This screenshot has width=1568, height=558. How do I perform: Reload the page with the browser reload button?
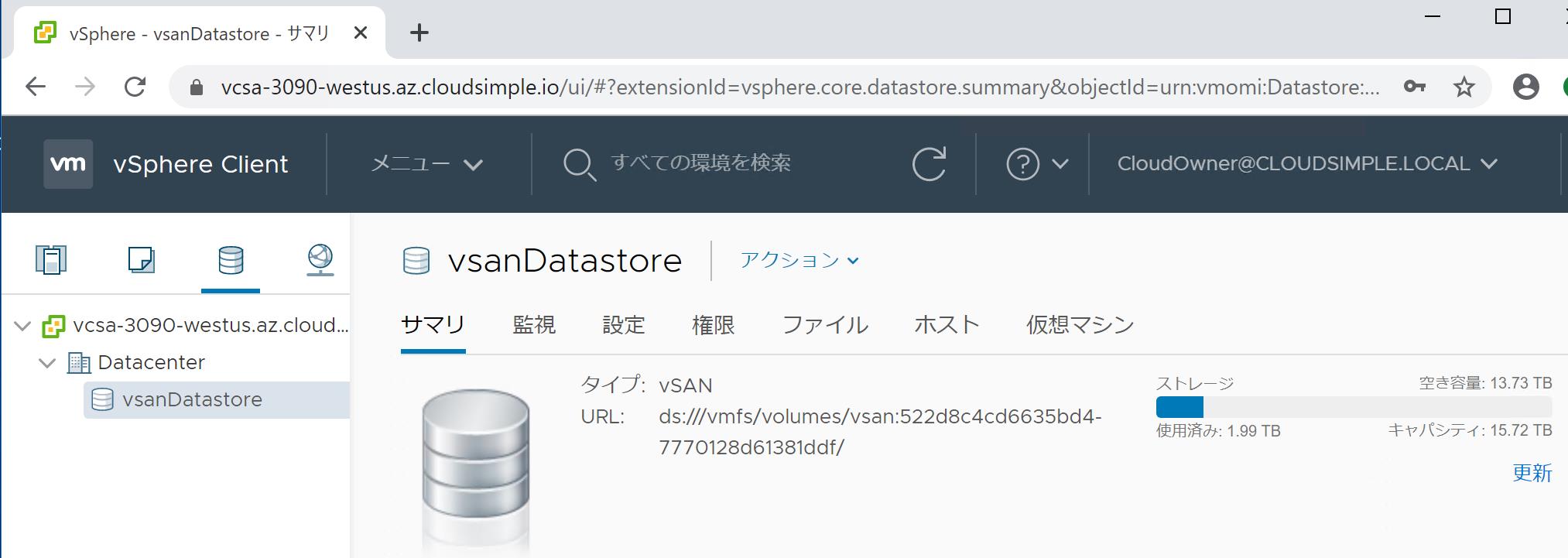pos(135,87)
